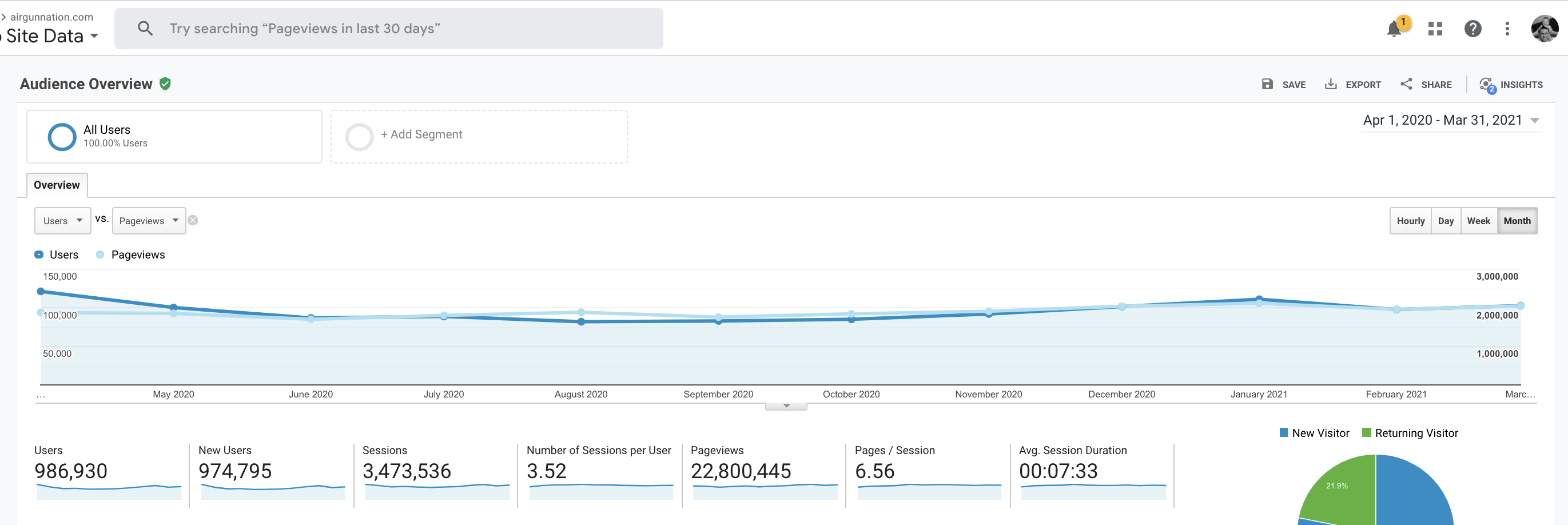Add a new segment
This screenshot has width=1568, height=525.
pos(479,137)
